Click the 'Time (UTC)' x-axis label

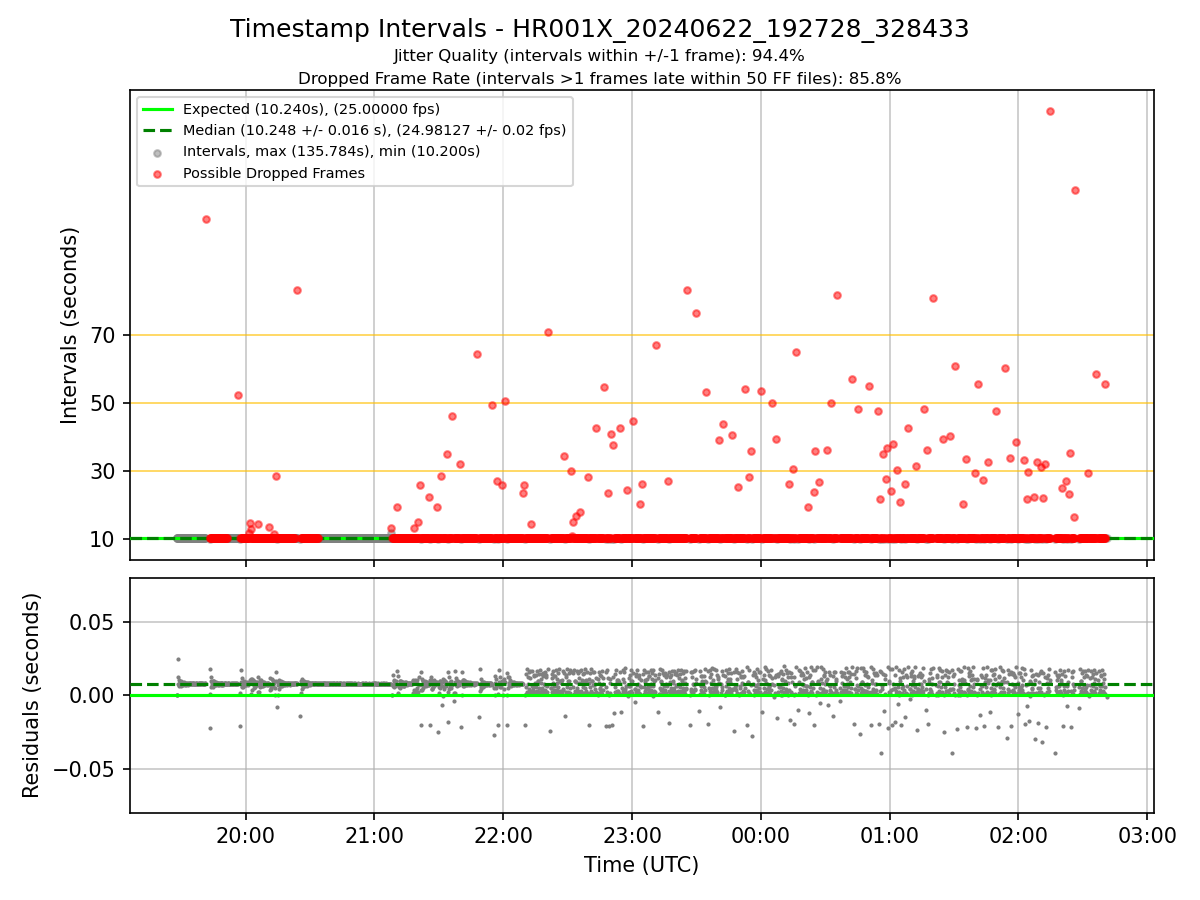[x=641, y=865]
